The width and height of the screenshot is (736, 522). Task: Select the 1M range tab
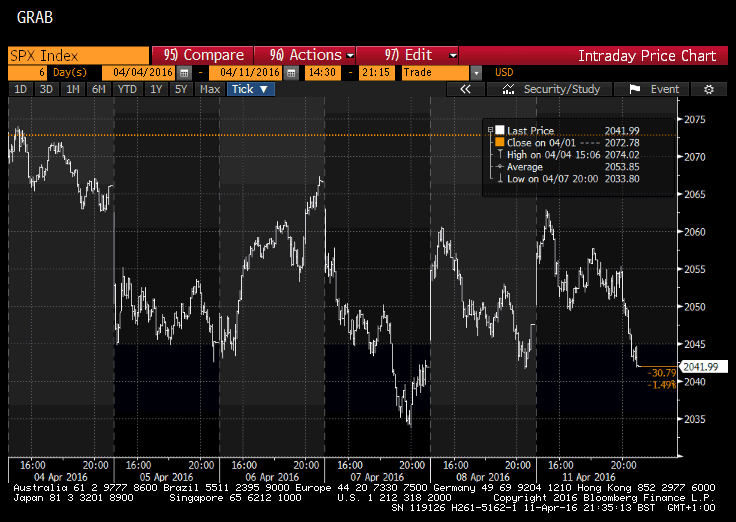[72, 89]
